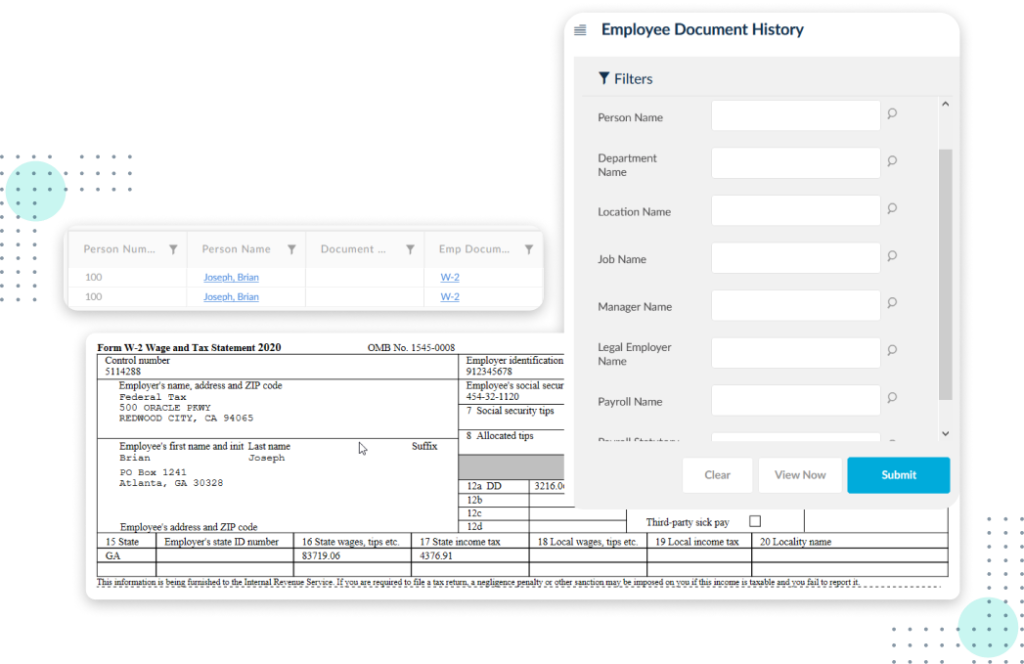This screenshot has width=1024, height=664.
Task: Click the search icon for Manager Name
Action: (892, 303)
